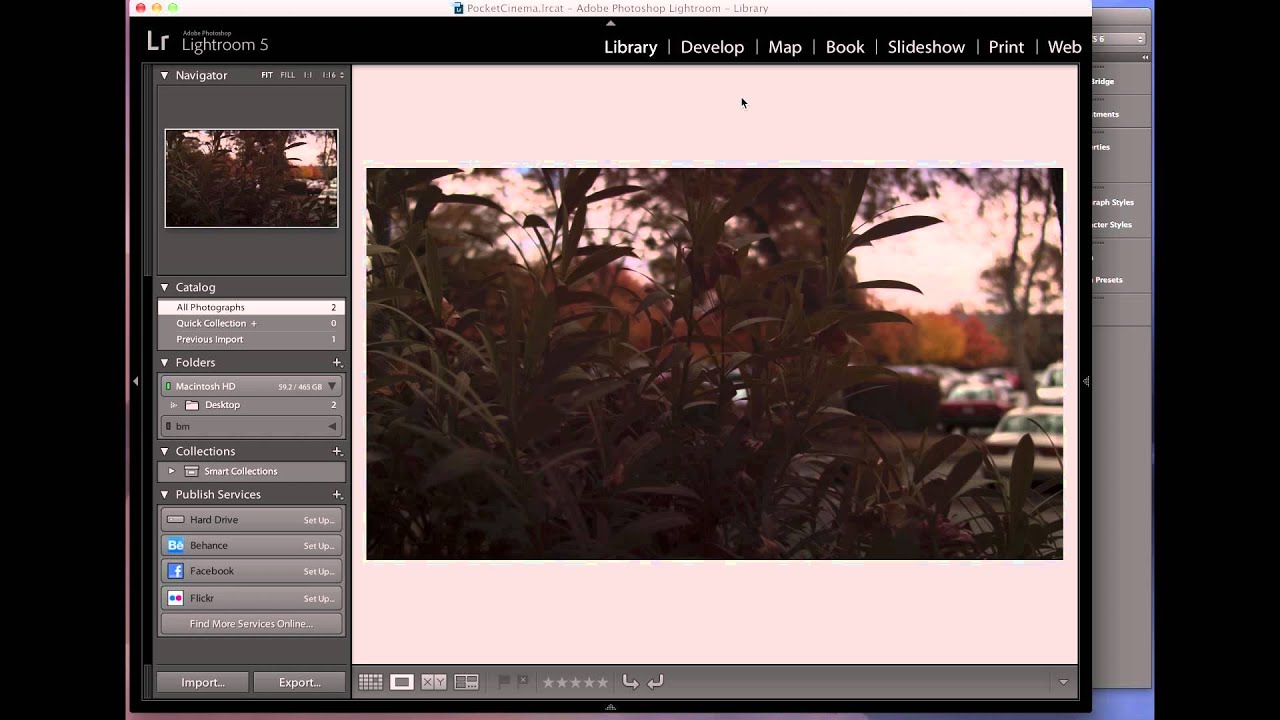Set up Hard Drive publish service
This screenshot has width=1280, height=720.
319,520
